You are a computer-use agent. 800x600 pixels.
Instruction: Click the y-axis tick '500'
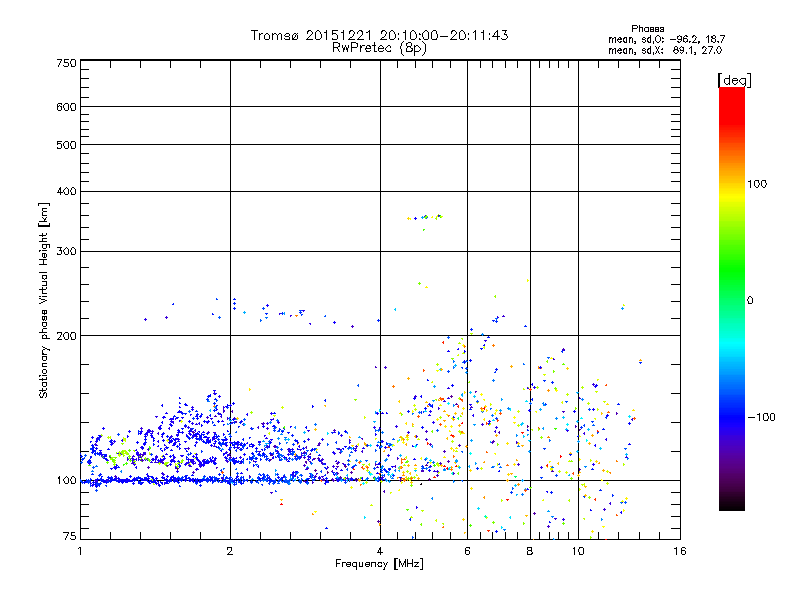coord(67,145)
